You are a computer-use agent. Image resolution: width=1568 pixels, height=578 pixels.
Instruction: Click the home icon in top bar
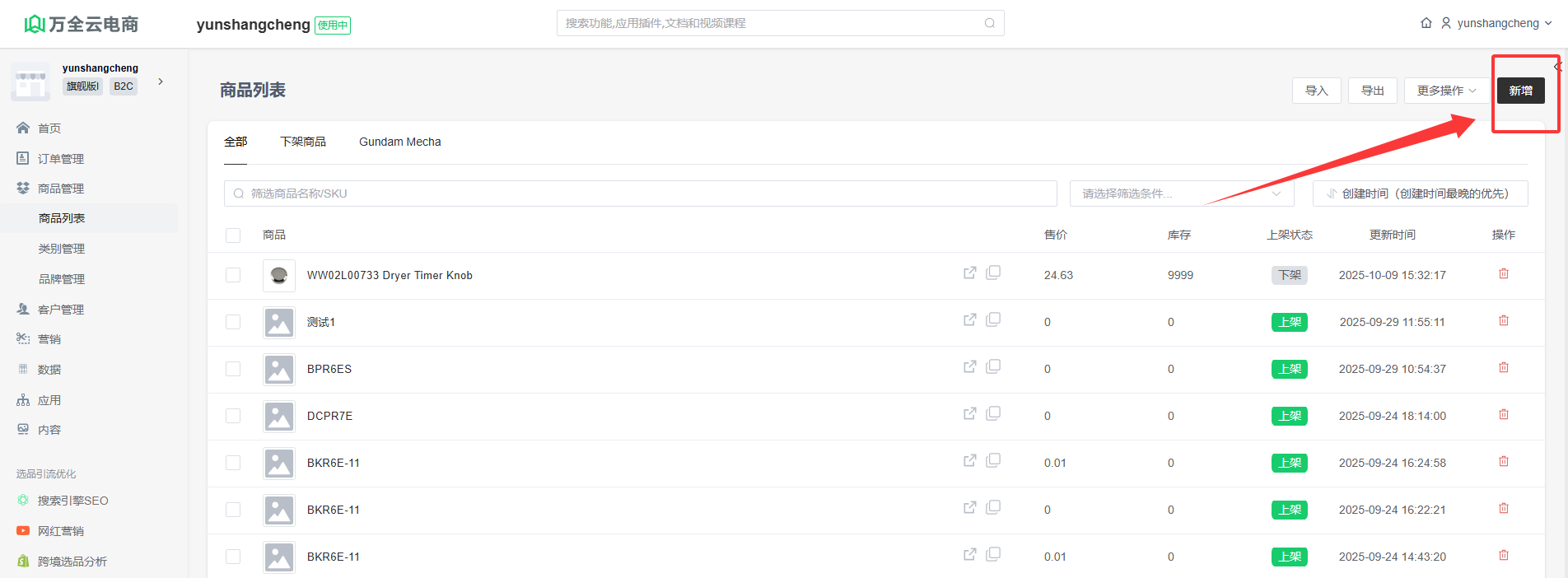click(x=1426, y=23)
